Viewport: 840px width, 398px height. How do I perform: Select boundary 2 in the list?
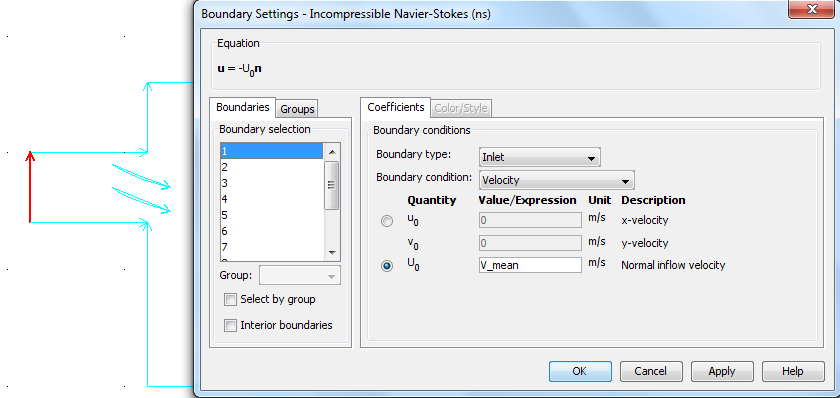(272, 167)
